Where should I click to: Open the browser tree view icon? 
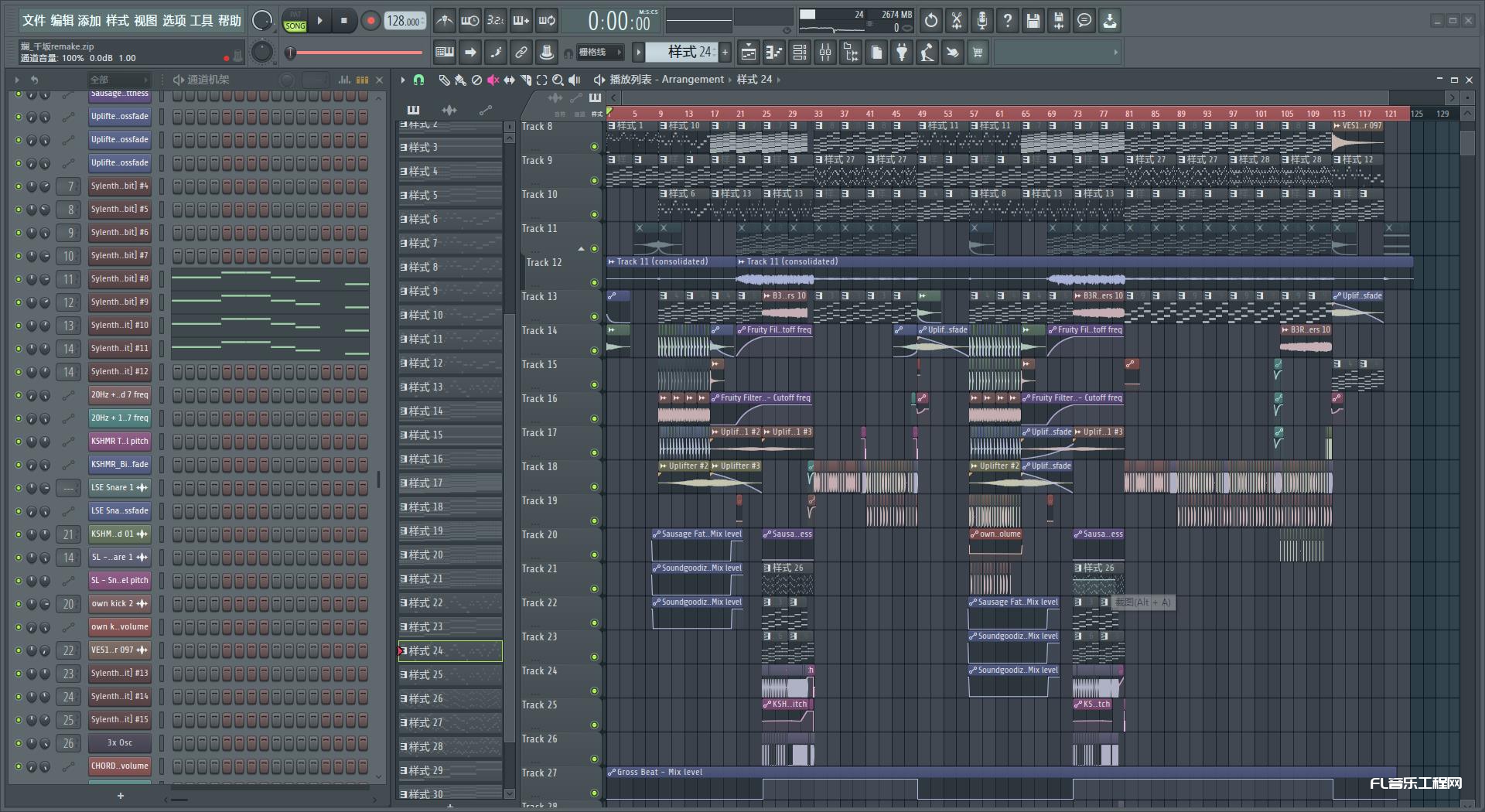coord(851,53)
